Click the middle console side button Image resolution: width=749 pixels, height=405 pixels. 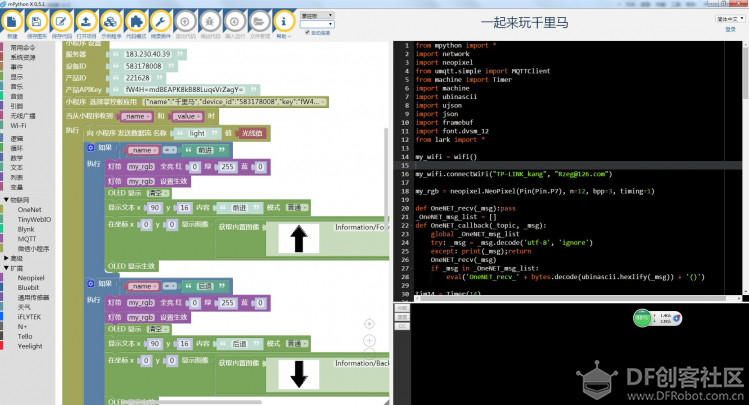[402, 318]
